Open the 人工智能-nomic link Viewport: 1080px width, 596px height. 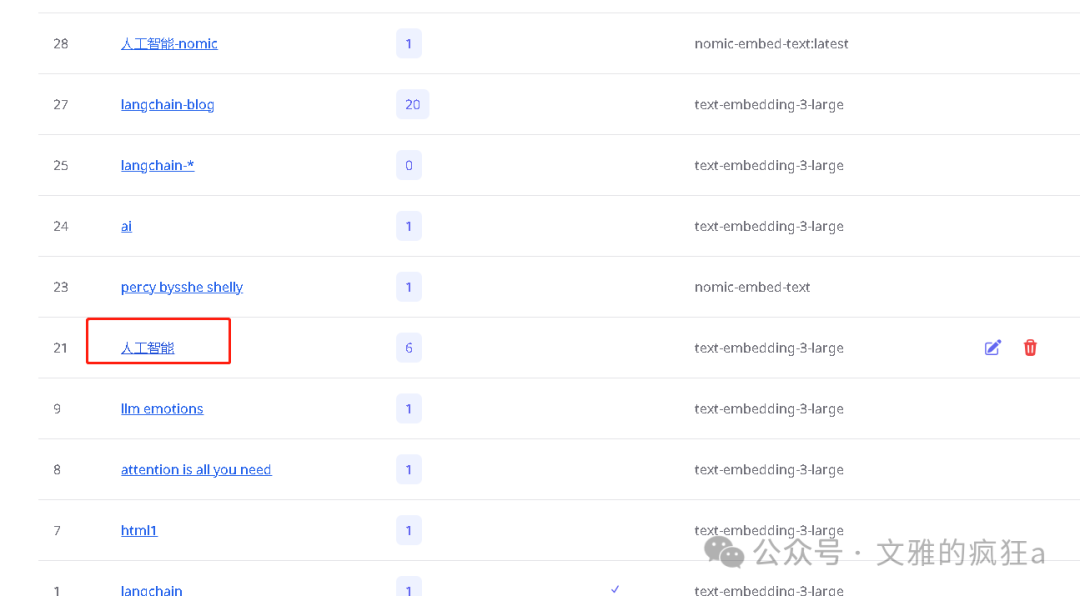pos(169,44)
